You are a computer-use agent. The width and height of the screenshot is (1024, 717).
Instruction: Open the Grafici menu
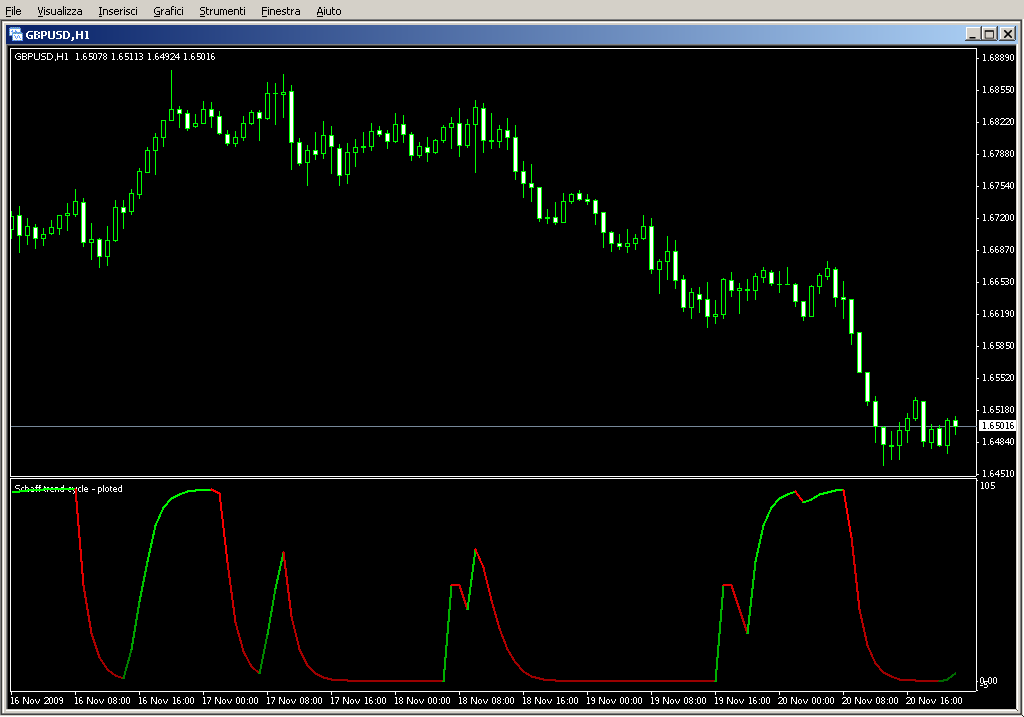coord(168,11)
